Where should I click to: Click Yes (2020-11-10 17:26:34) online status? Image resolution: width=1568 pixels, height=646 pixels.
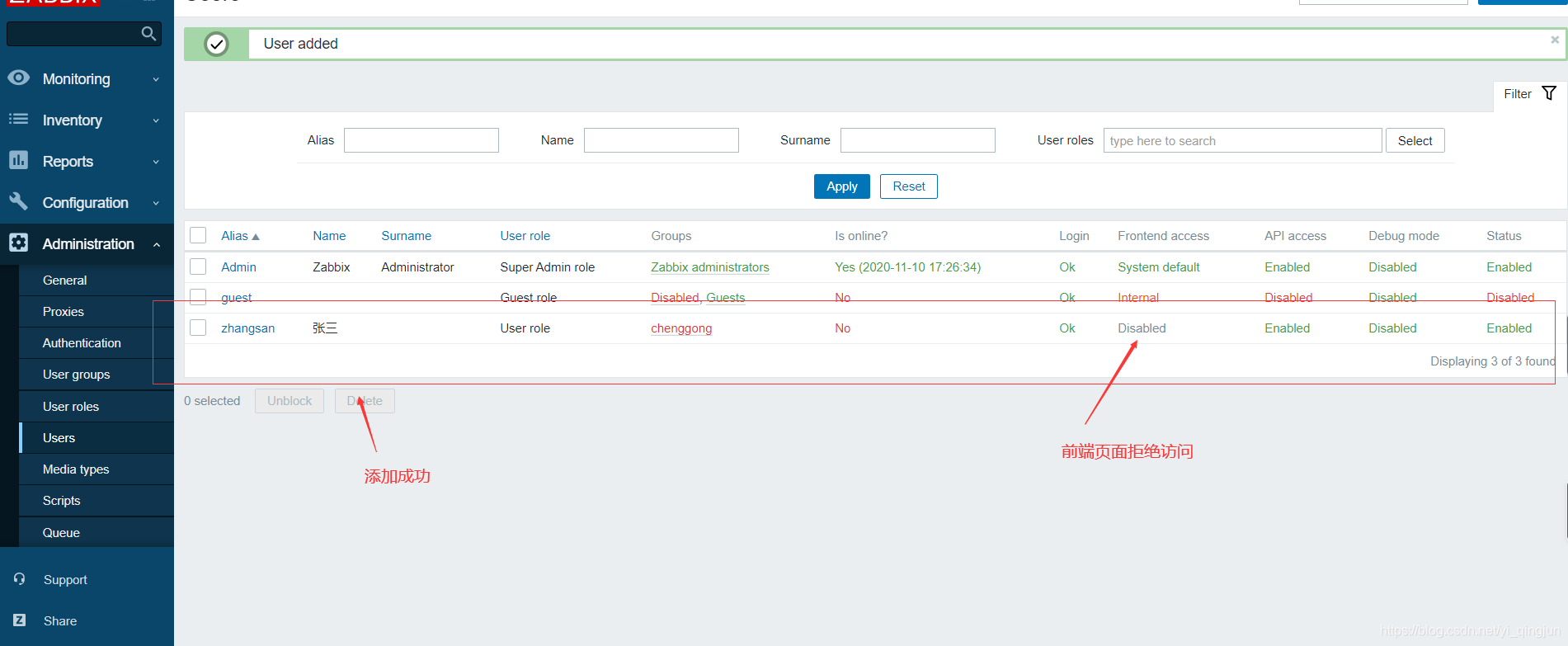tap(907, 267)
